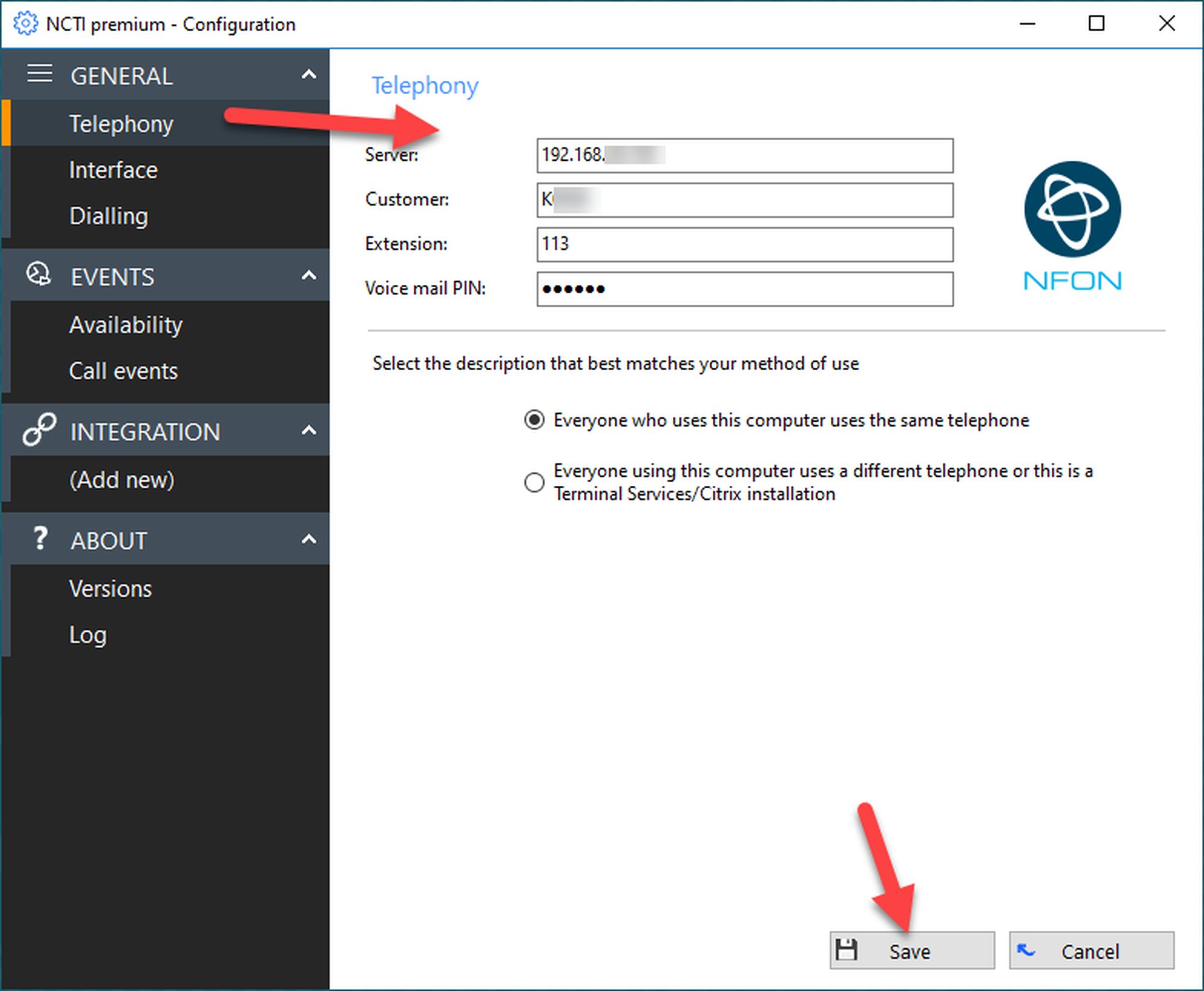Click the gear icon in title bar
The width and height of the screenshot is (1204, 991).
tap(25, 24)
